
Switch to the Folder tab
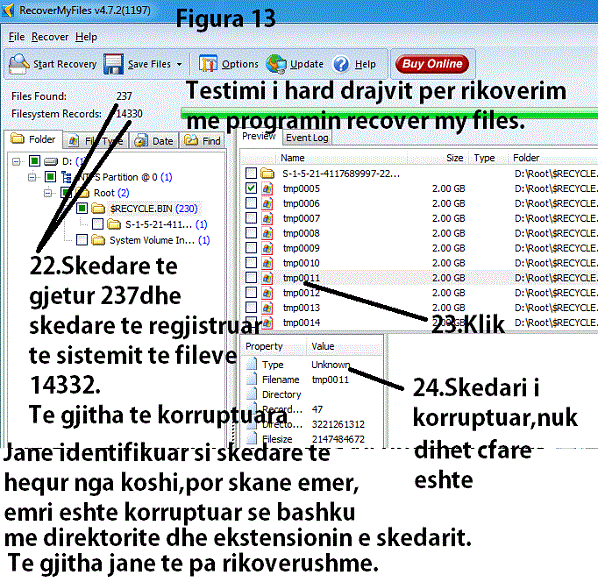(33, 139)
